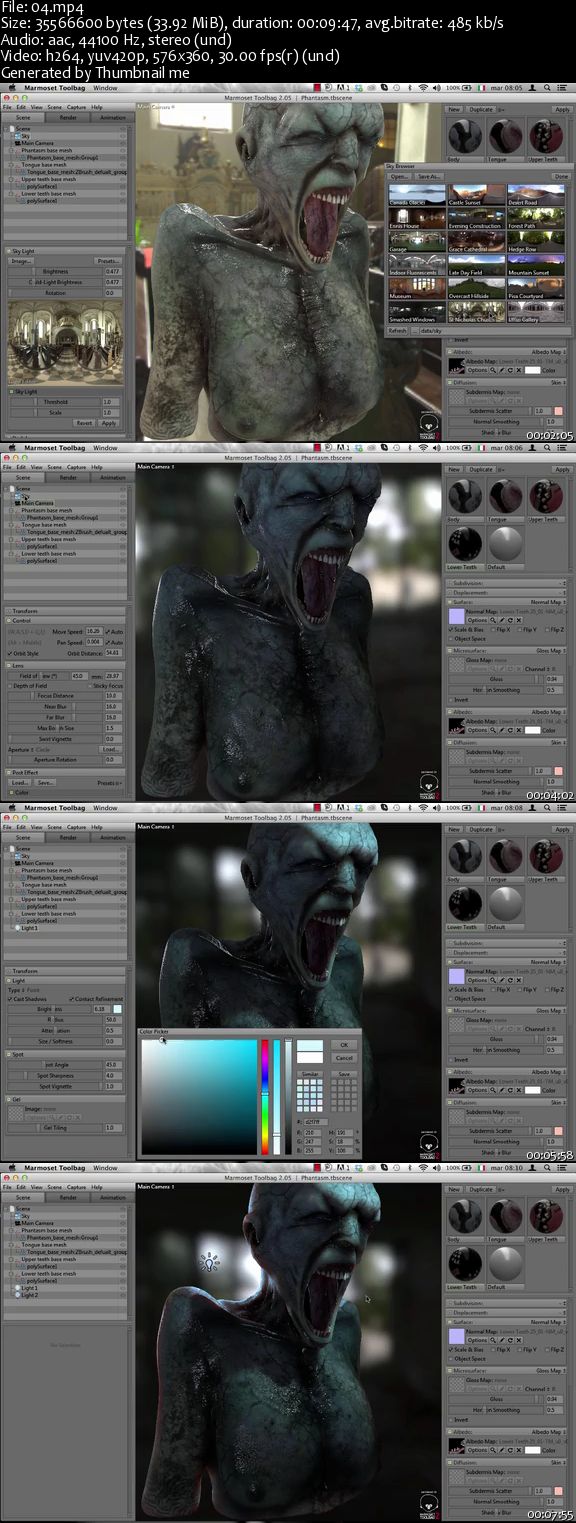The height and width of the screenshot is (1523, 576).
Task: Pick the Mountain Sunset sky preset
Action: pos(536,265)
